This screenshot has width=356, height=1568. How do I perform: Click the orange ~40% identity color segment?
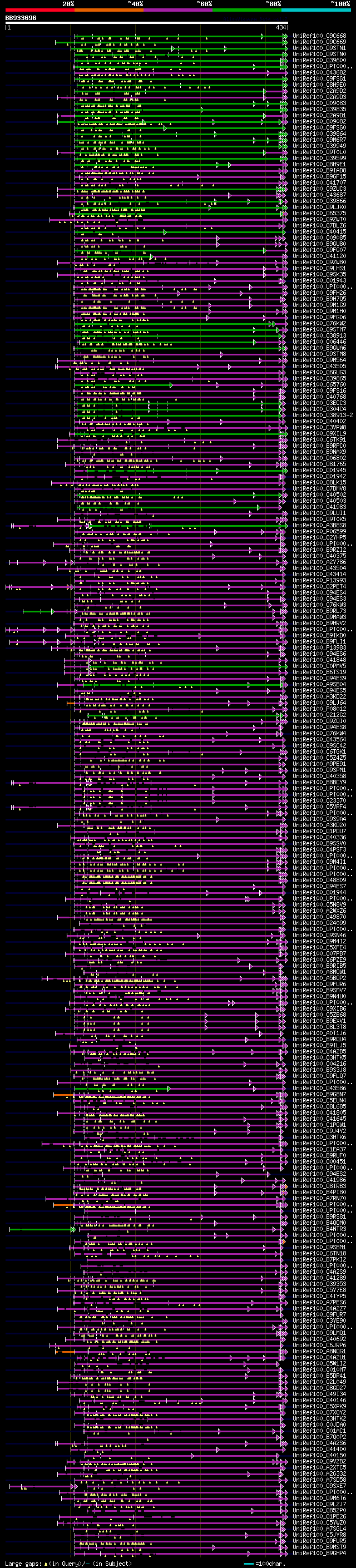[x=109, y=10]
